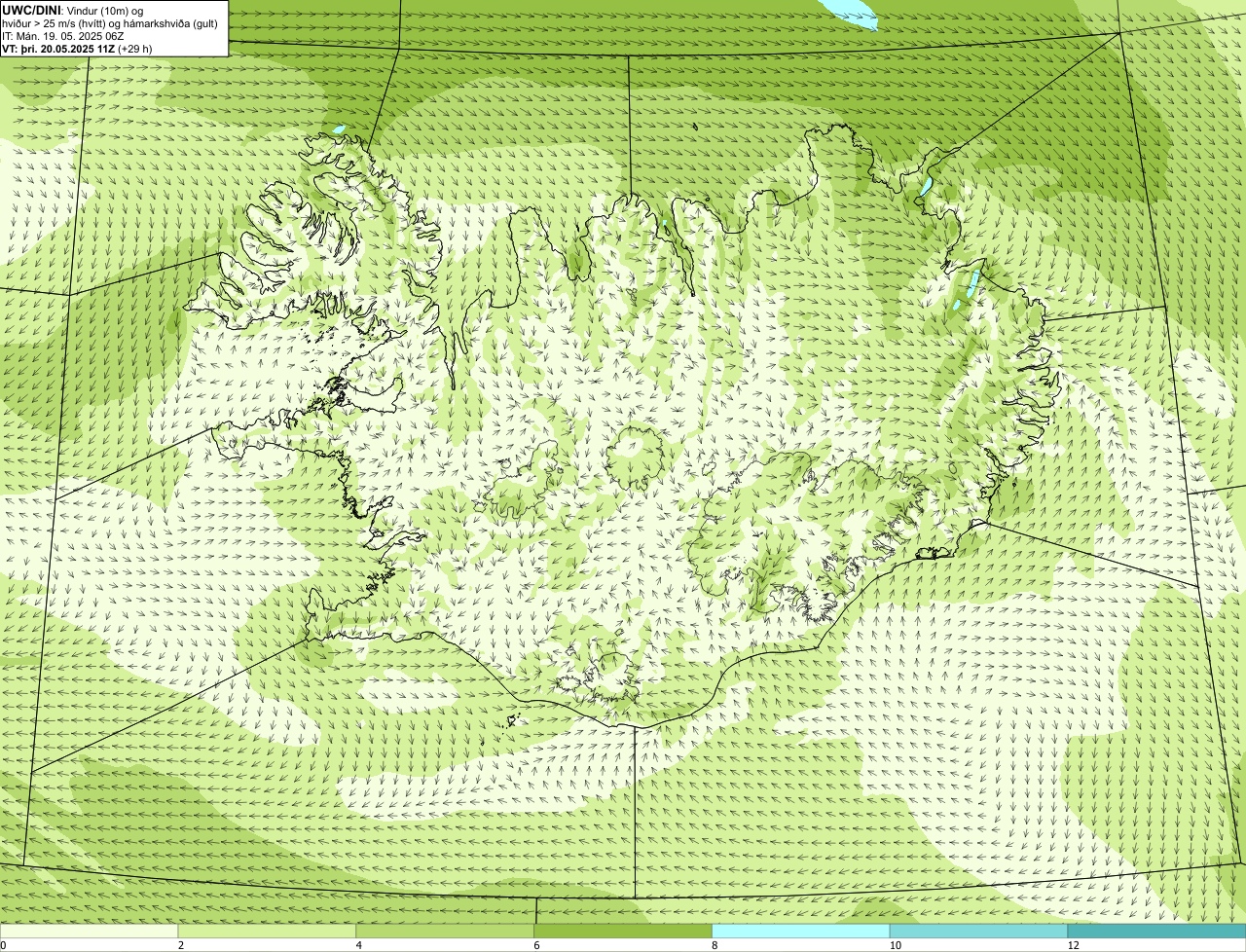Click the legend scale label '4'

(x=359, y=945)
